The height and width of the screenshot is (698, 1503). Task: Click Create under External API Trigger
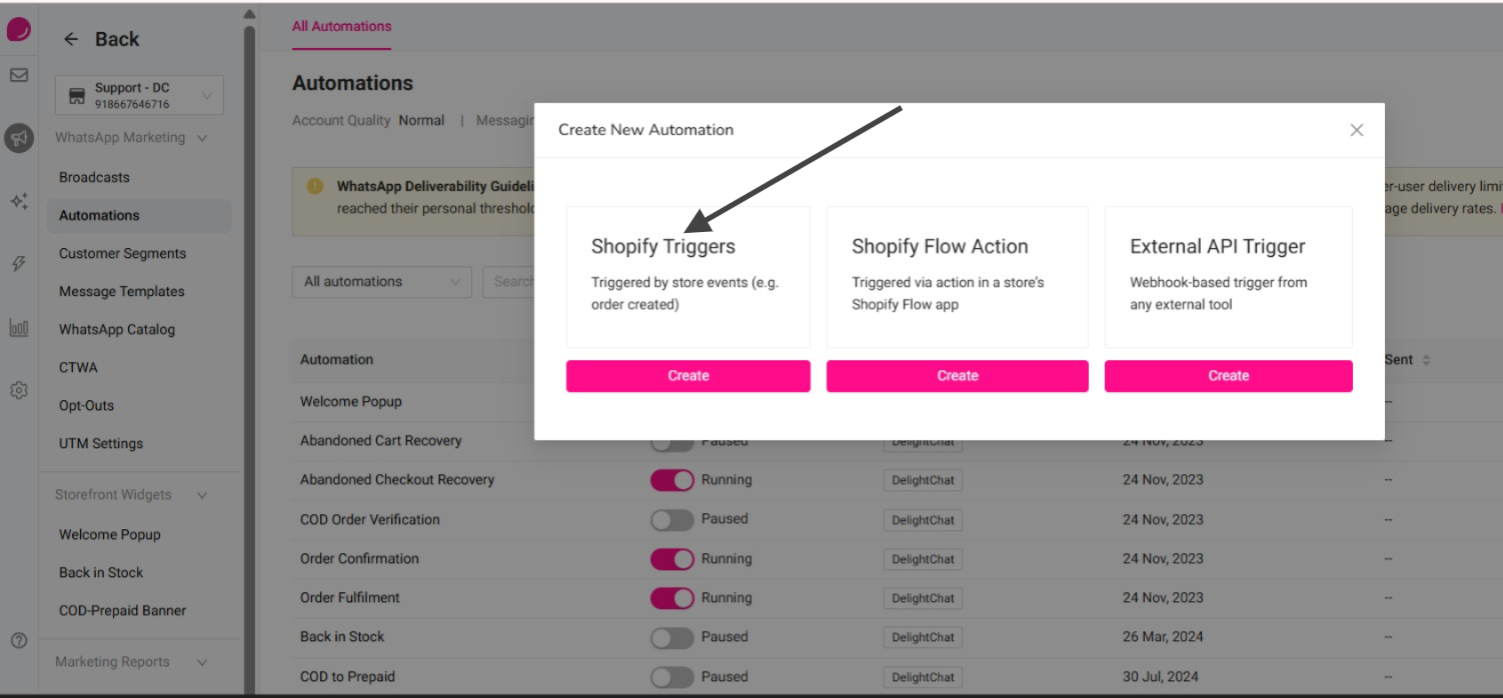point(1228,376)
